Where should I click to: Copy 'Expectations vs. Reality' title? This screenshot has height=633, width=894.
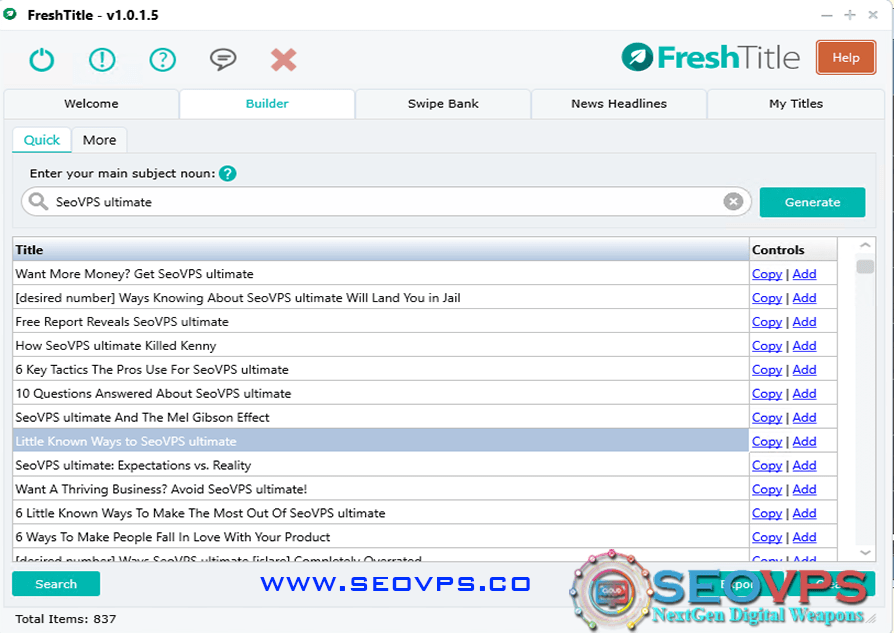tap(767, 466)
